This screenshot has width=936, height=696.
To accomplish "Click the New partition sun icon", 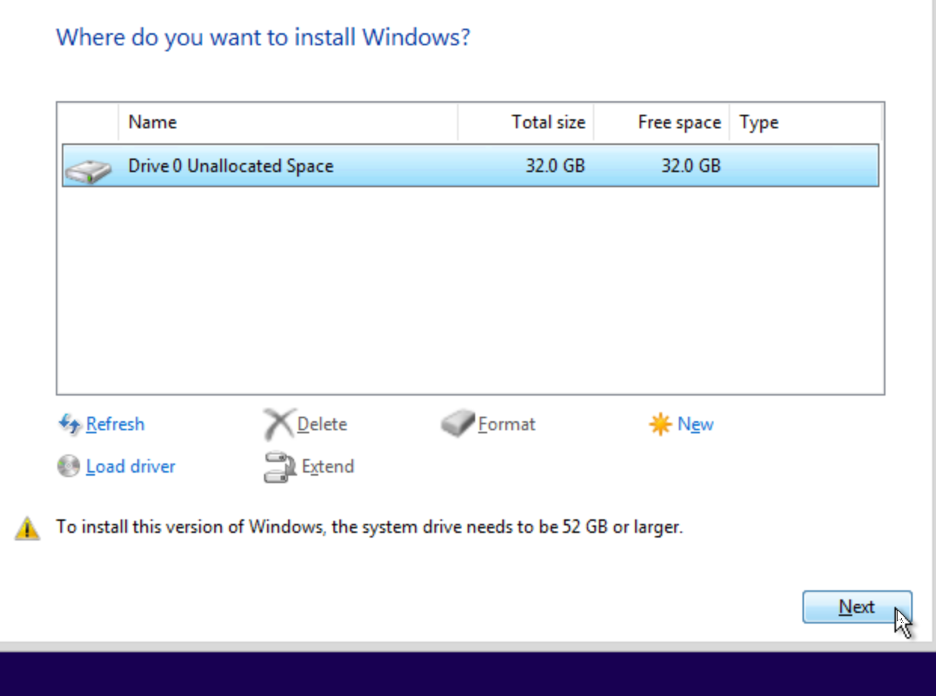I will coord(660,424).
